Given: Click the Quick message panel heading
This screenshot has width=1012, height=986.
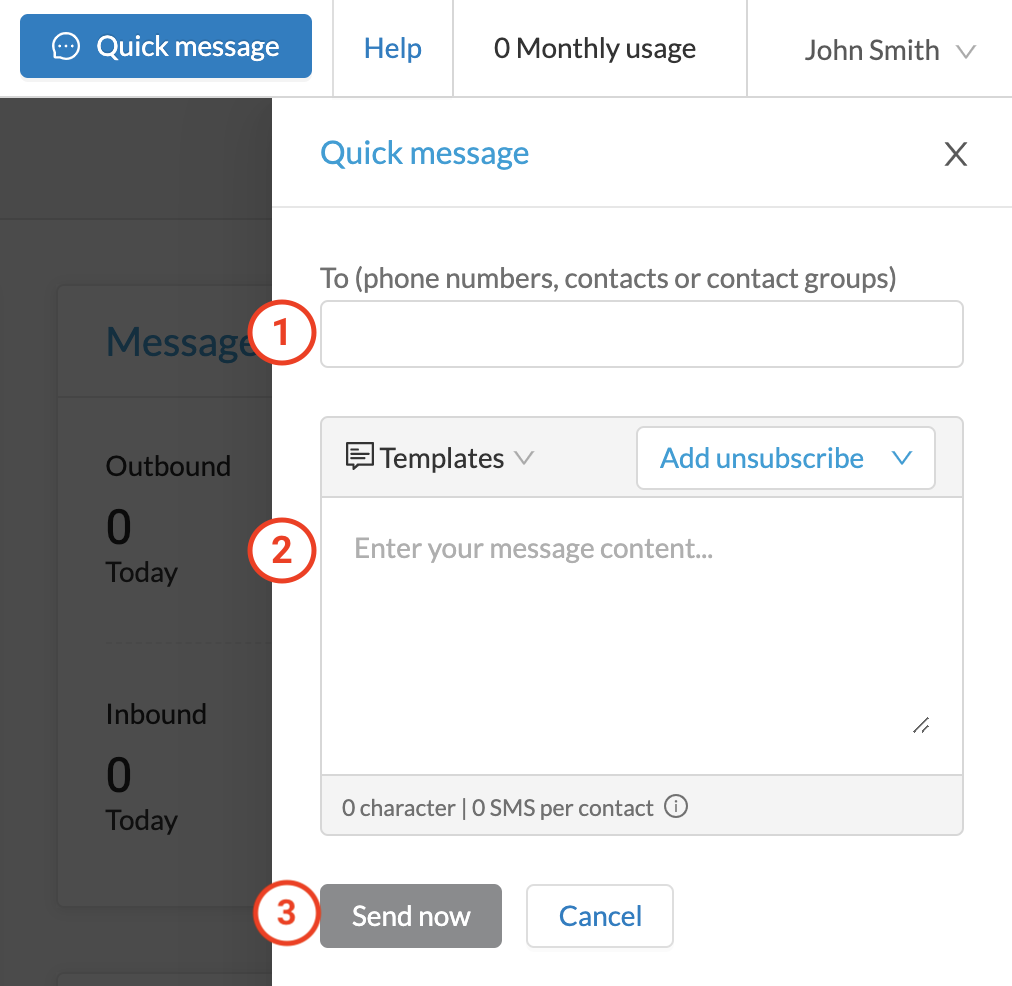Looking at the screenshot, I should [425, 154].
